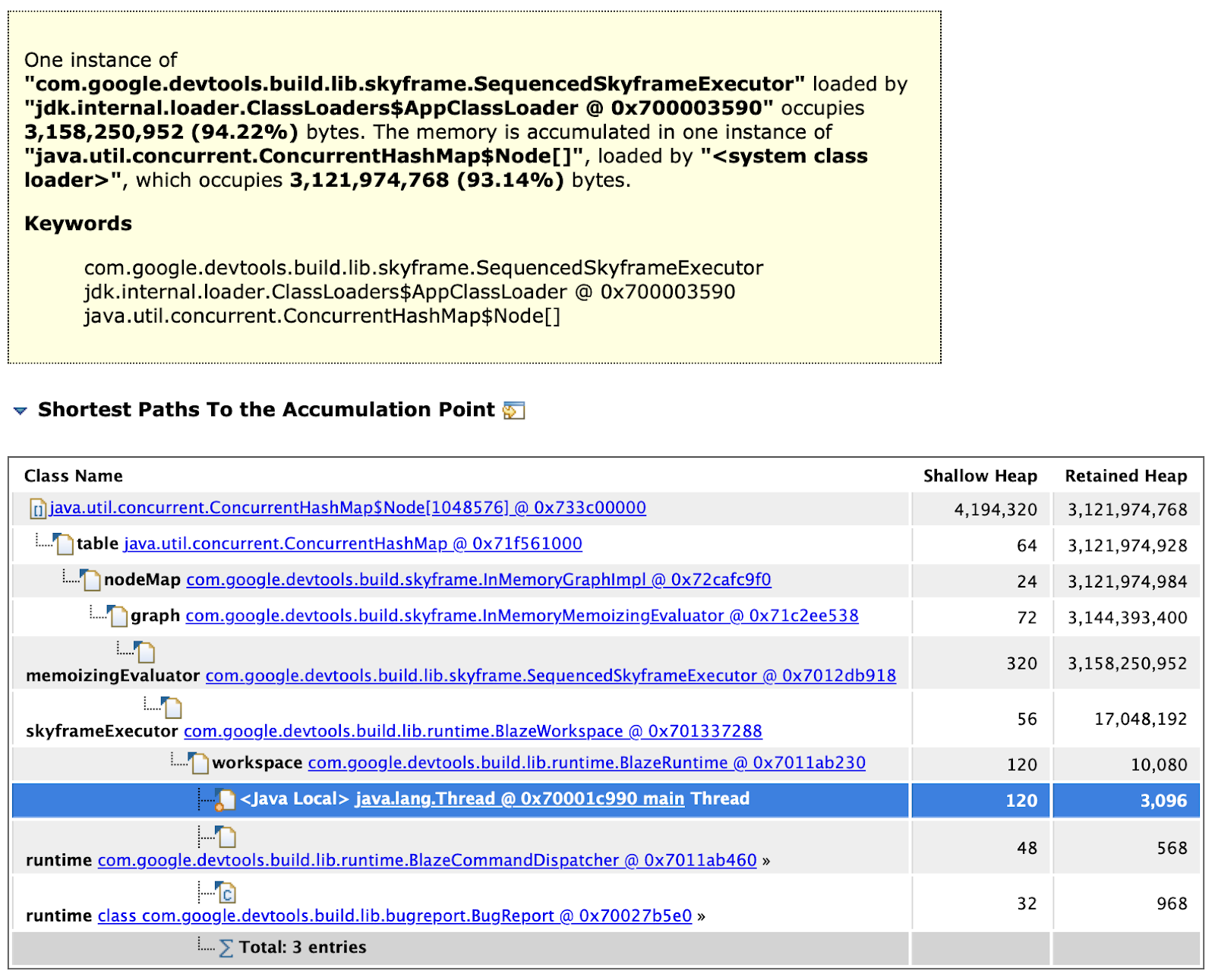Image resolution: width=1215 pixels, height=980 pixels.
Task: Click the Retained Heap column header
Action: pyautogui.click(x=1125, y=476)
